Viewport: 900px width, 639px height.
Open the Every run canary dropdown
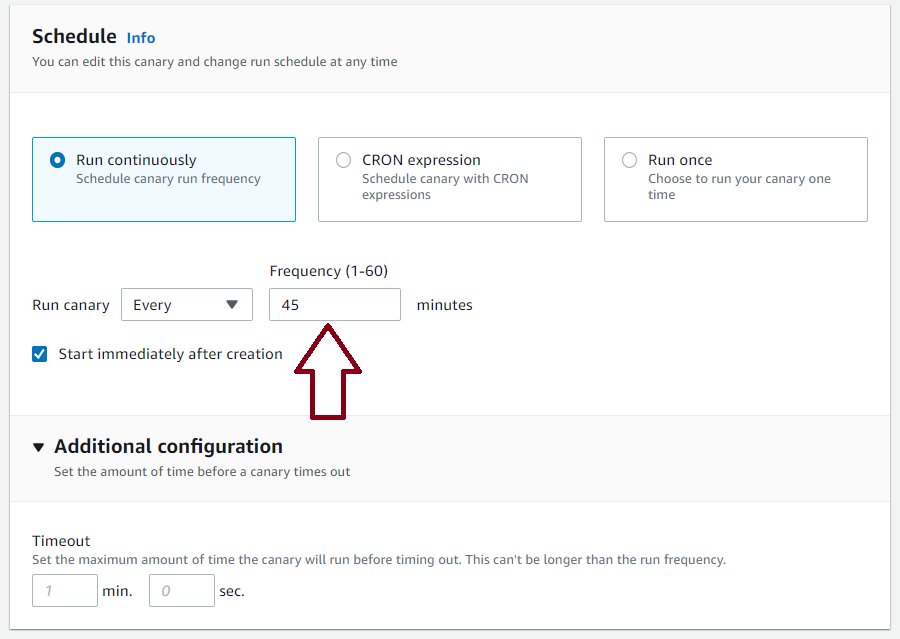coord(187,305)
